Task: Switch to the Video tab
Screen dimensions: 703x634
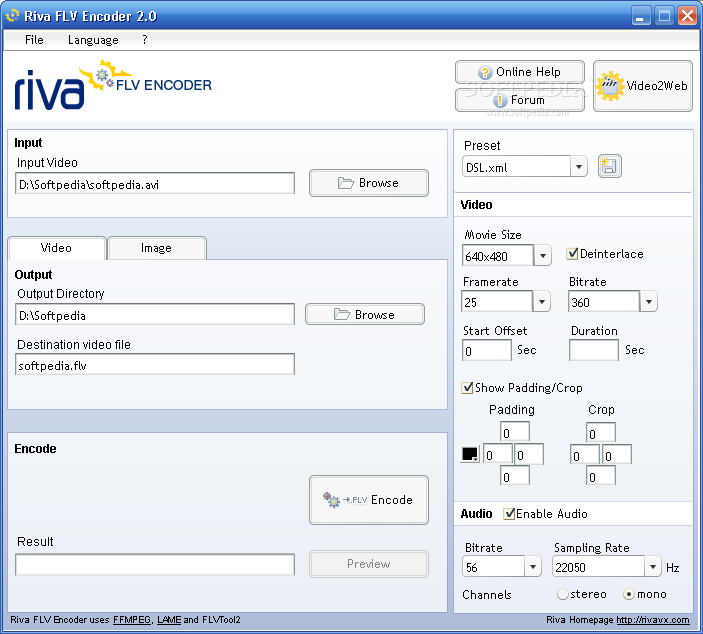Action: point(56,248)
